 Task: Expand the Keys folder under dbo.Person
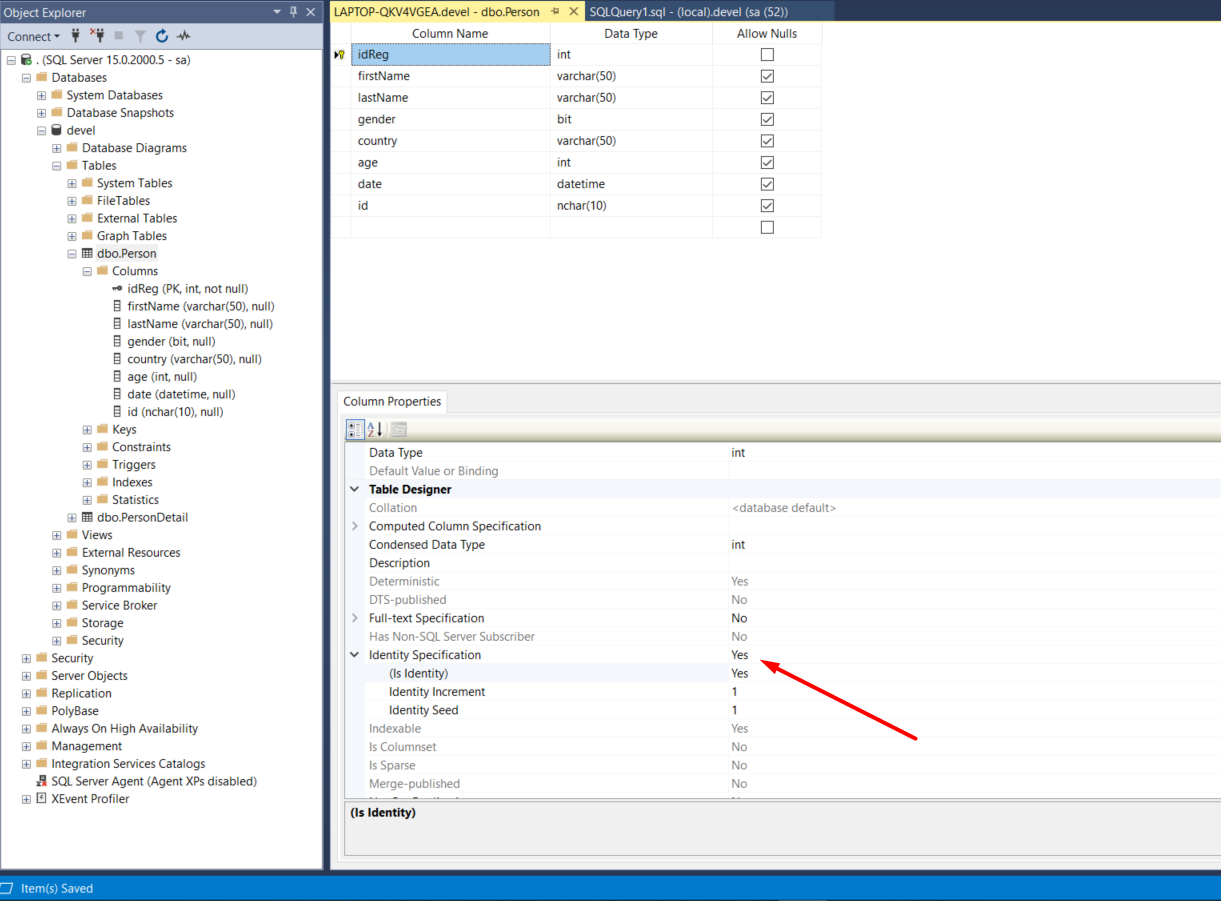point(88,429)
